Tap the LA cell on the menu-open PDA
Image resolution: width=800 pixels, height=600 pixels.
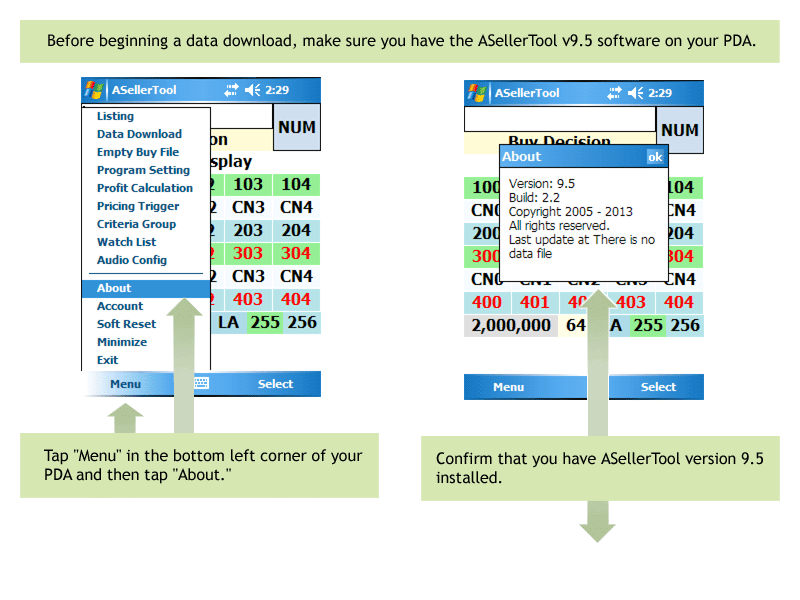pos(229,322)
